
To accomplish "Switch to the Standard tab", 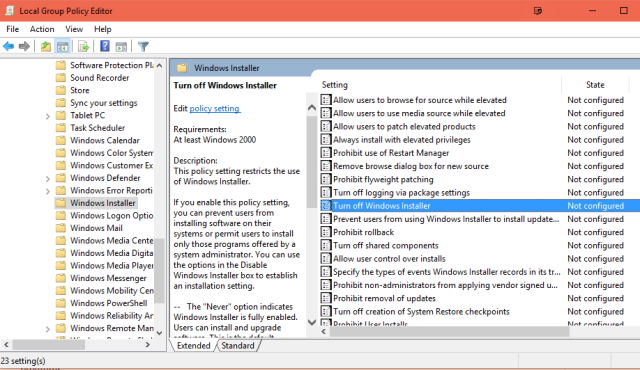I will [238, 346].
